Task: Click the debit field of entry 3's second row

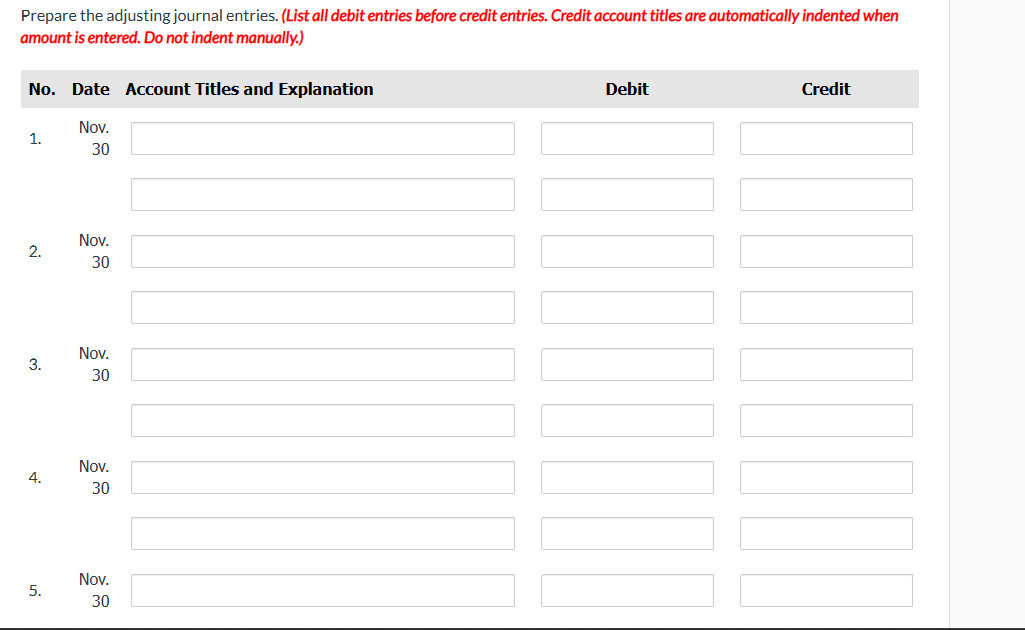Action: 626,420
